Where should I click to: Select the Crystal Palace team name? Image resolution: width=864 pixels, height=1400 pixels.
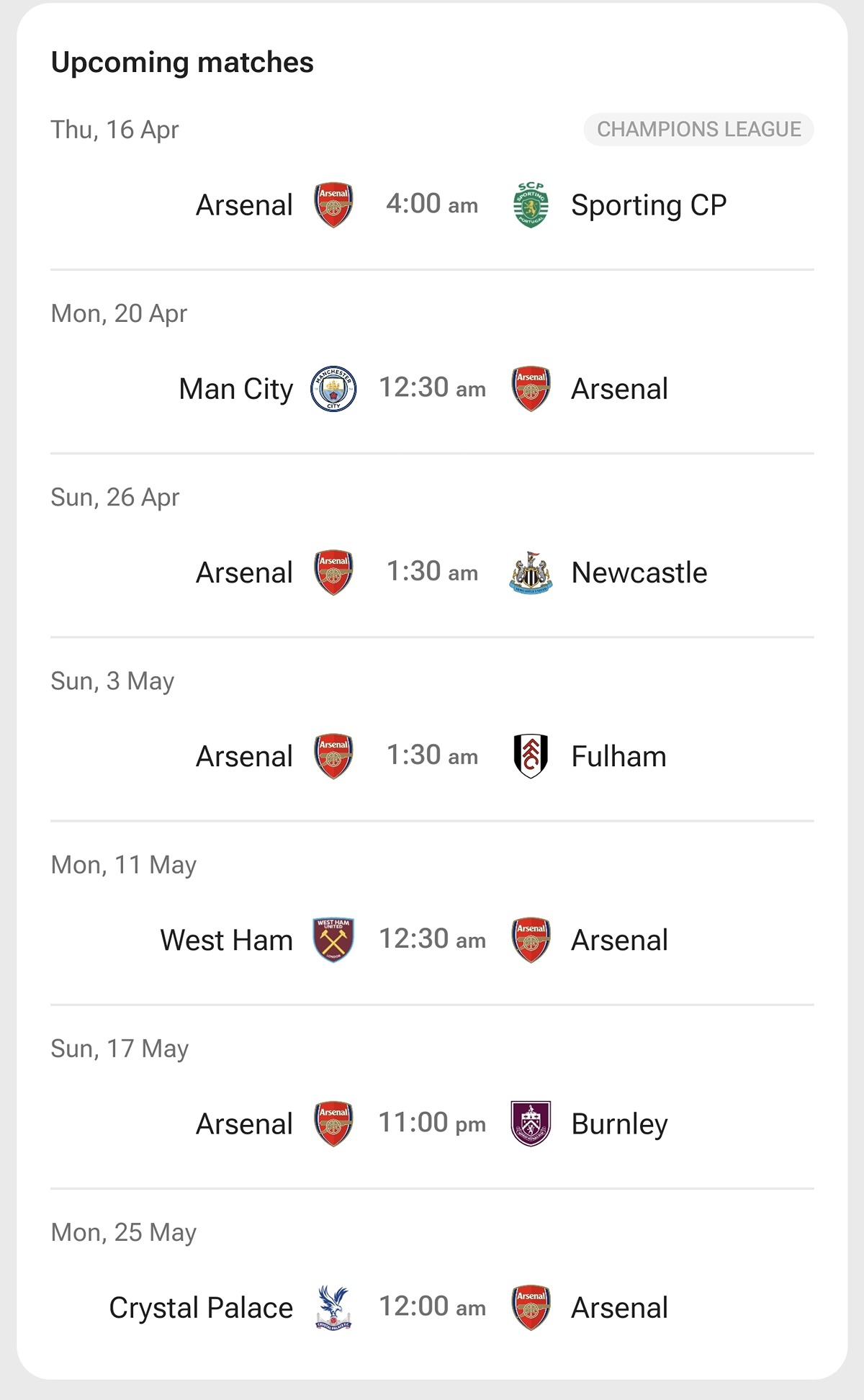(x=201, y=1308)
